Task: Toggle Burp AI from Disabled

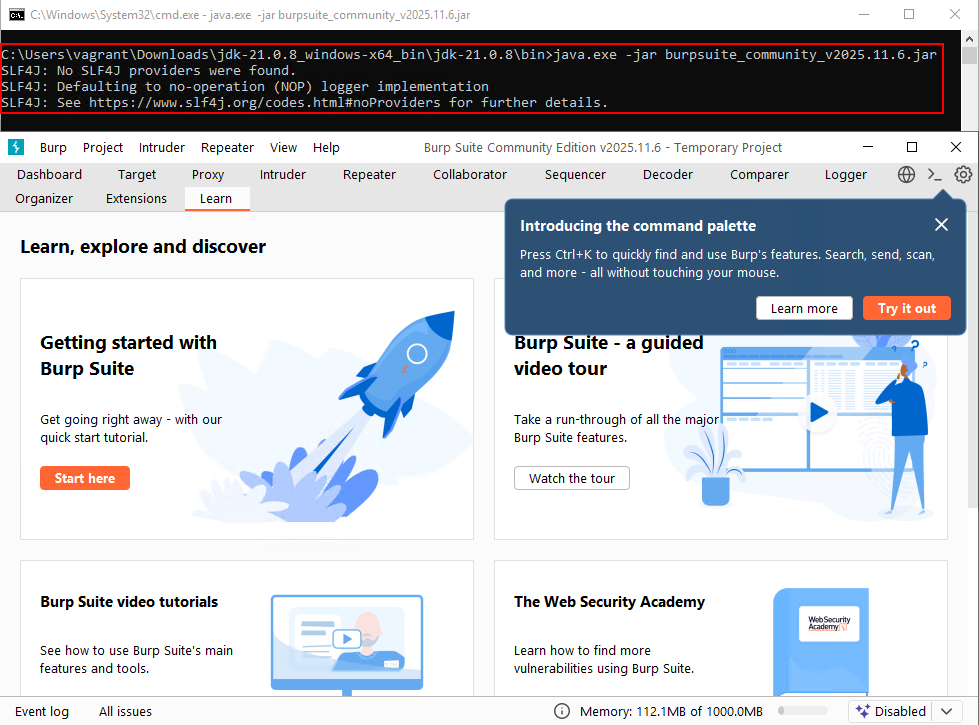Action: tap(899, 711)
